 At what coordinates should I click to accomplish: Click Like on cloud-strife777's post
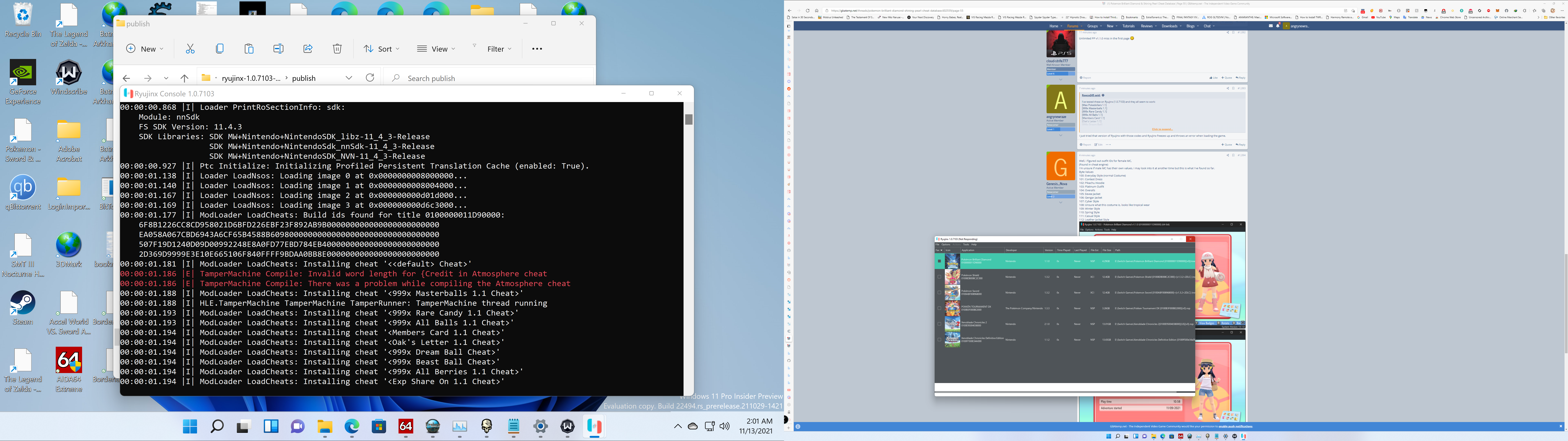[1214, 78]
